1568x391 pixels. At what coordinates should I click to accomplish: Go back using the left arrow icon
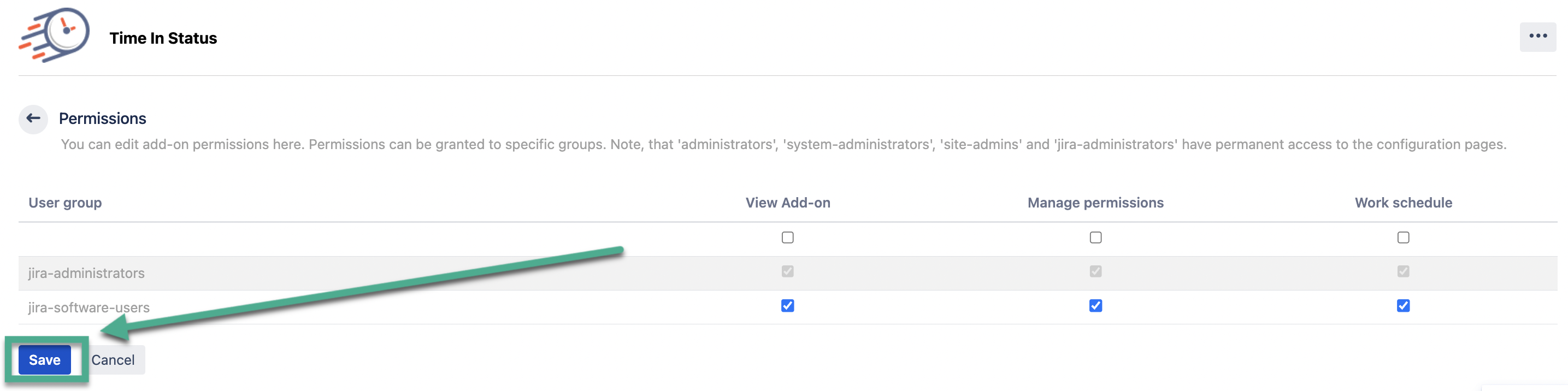point(33,118)
